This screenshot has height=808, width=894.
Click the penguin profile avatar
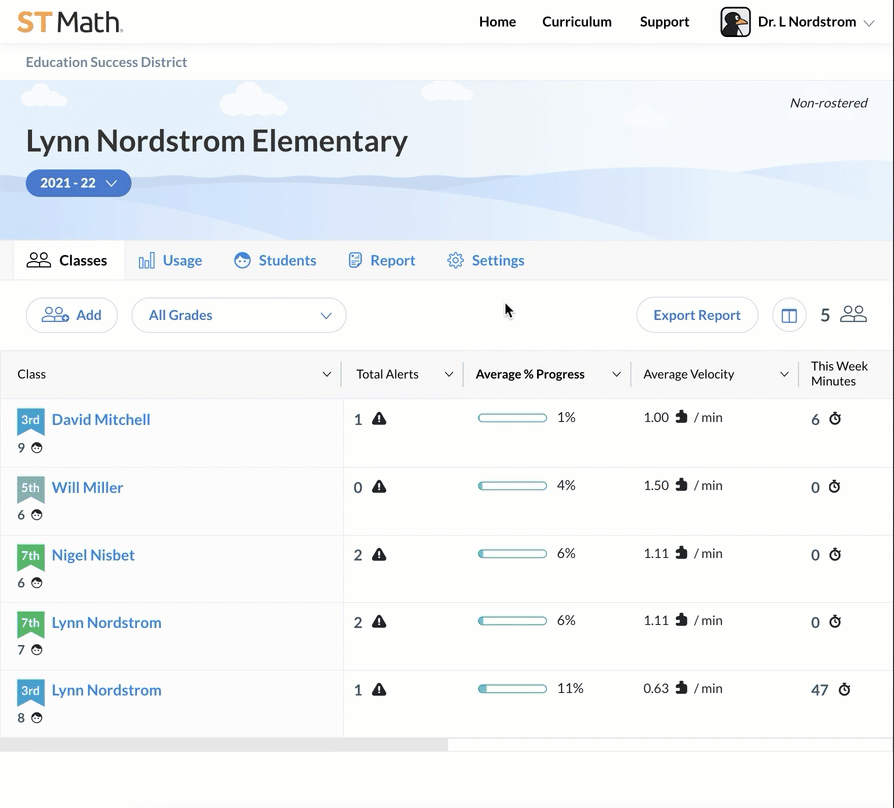click(735, 22)
